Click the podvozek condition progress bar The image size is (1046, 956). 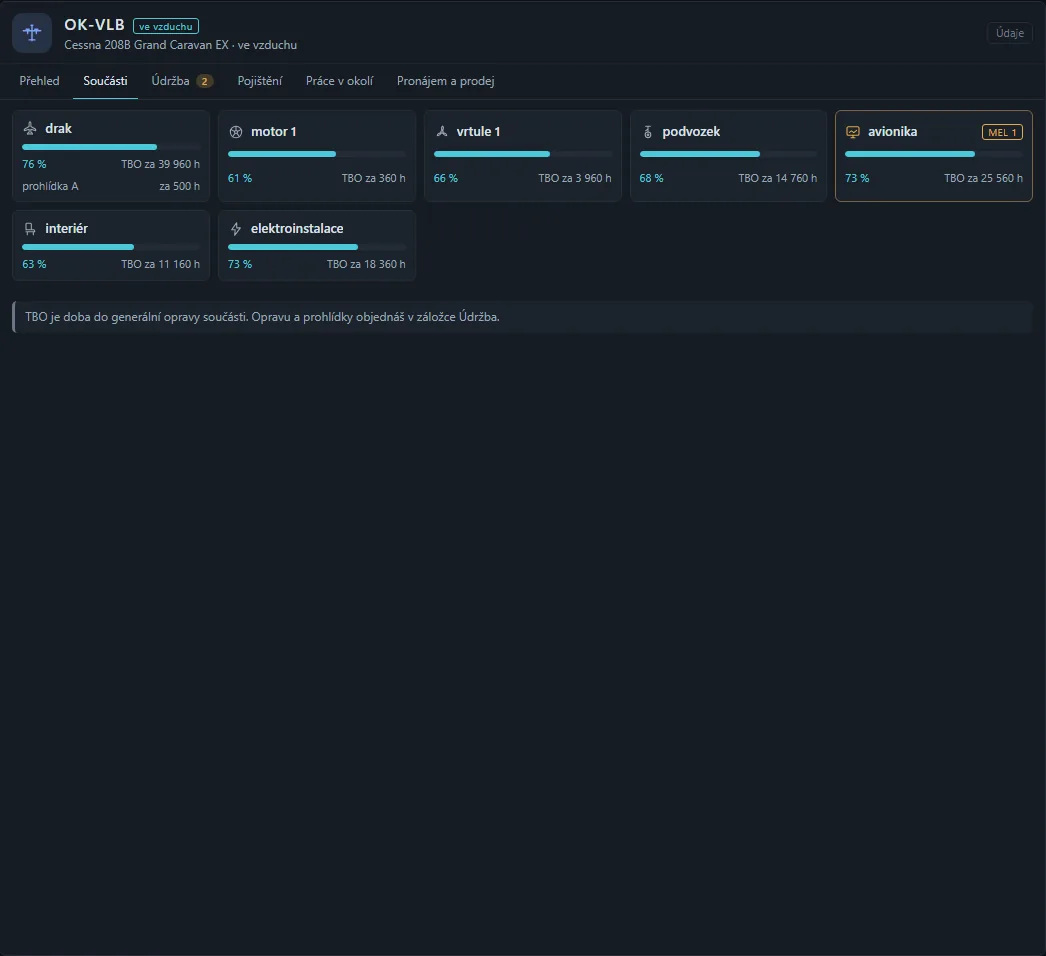[728, 154]
